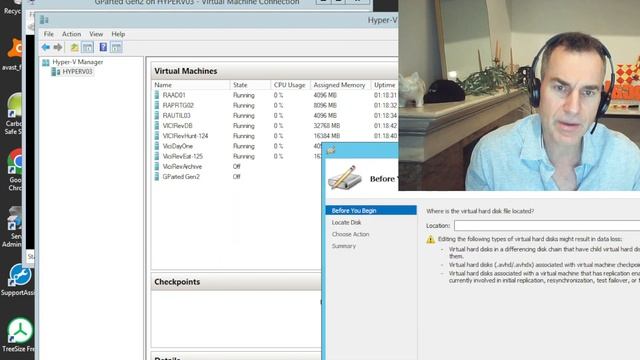Sort by the Assigned Memory column header
Image resolution: width=640 pixels, height=360 pixels.
tap(340, 85)
